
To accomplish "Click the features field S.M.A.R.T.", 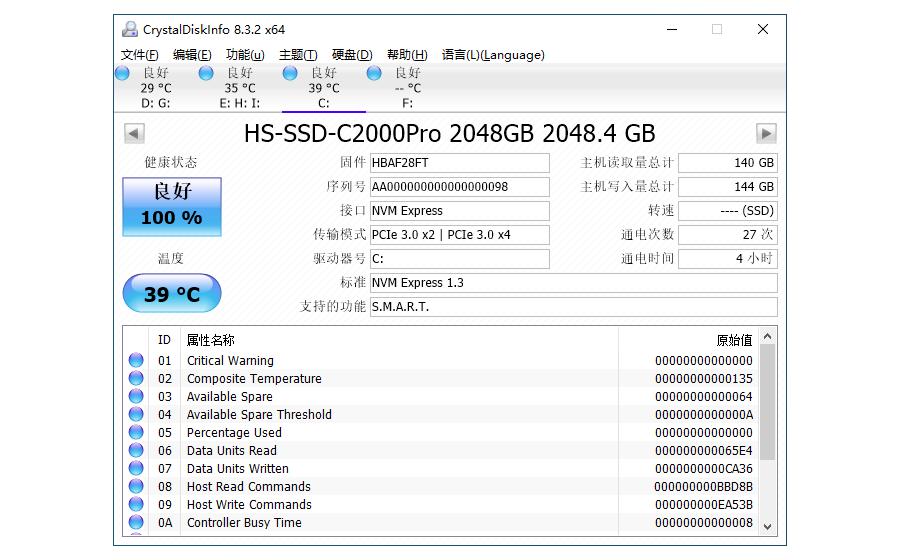I will point(573,307).
